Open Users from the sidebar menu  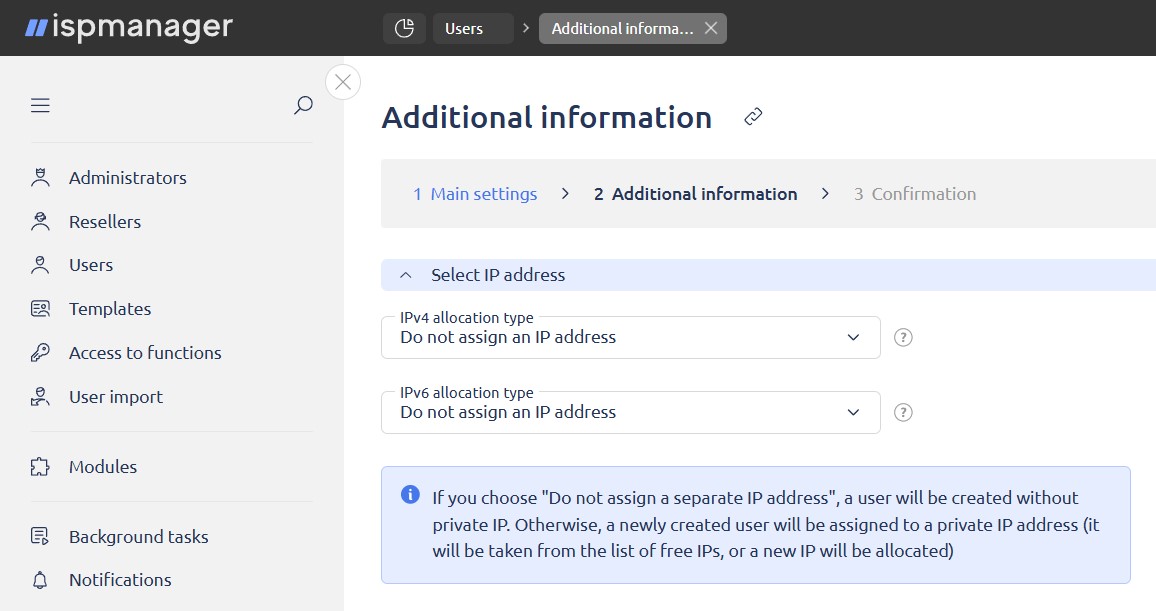91,265
